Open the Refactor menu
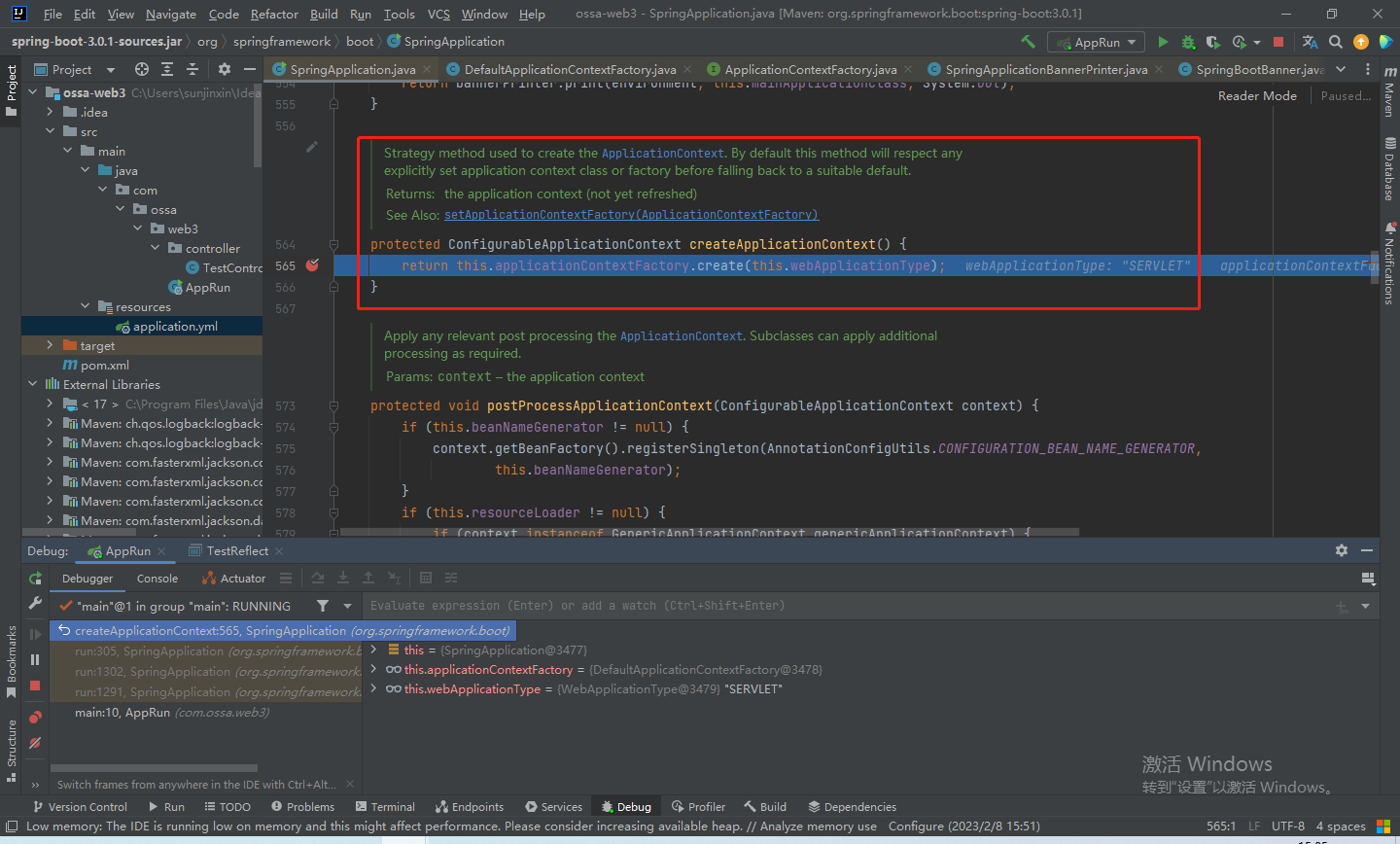The image size is (1400, 844). click(274, 14)
